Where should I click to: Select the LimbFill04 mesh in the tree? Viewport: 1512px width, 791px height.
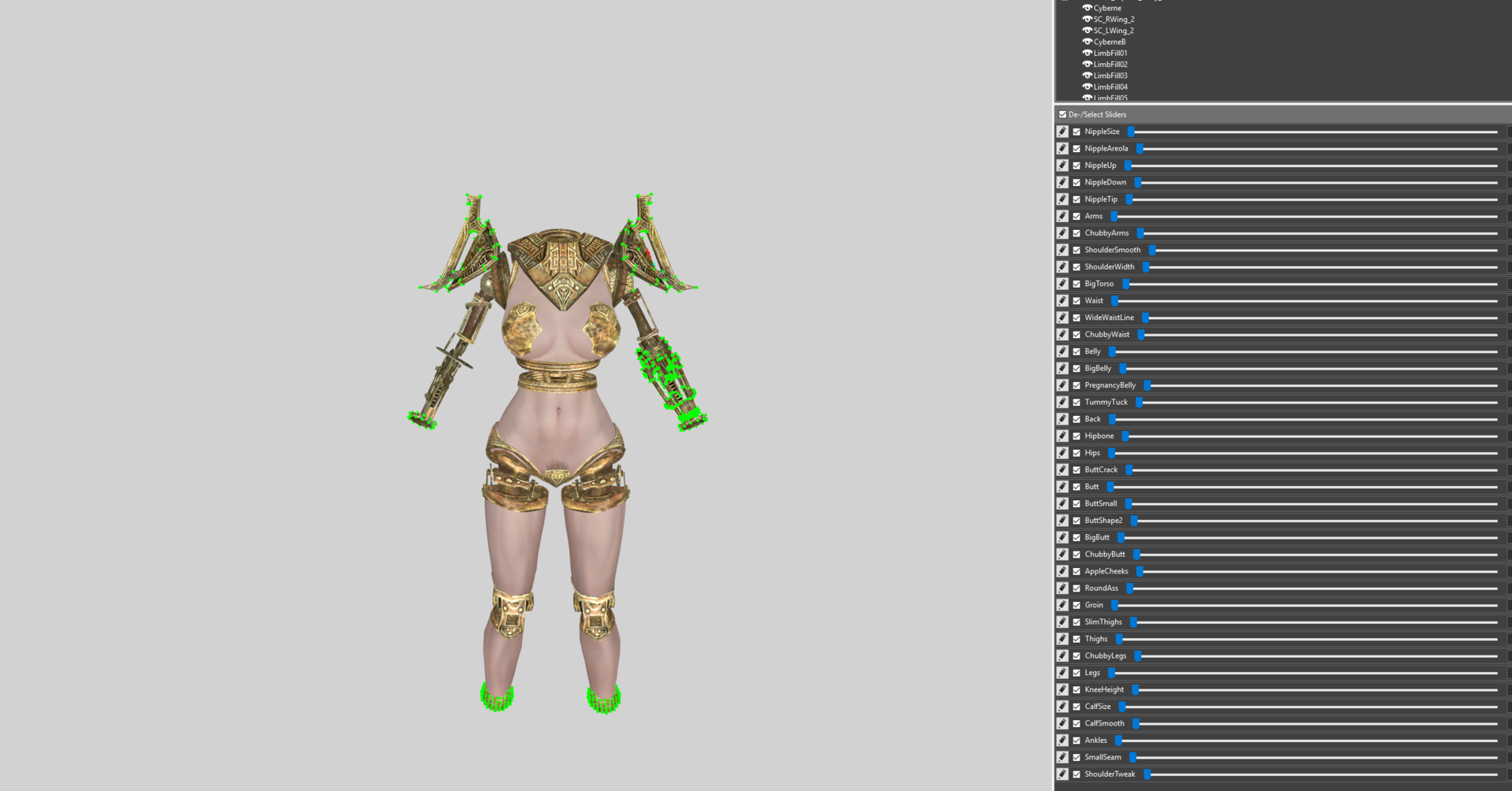[1110, 87]
